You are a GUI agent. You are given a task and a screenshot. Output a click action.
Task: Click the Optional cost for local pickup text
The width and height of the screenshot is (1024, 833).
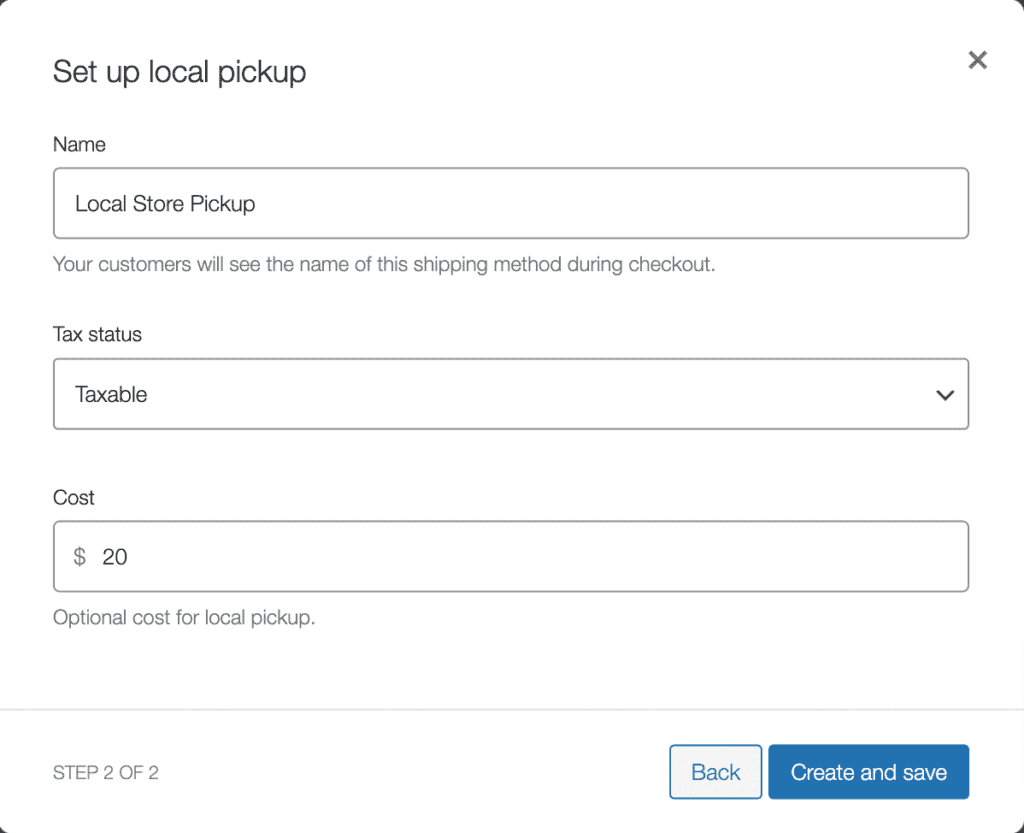tap(183, 617)
